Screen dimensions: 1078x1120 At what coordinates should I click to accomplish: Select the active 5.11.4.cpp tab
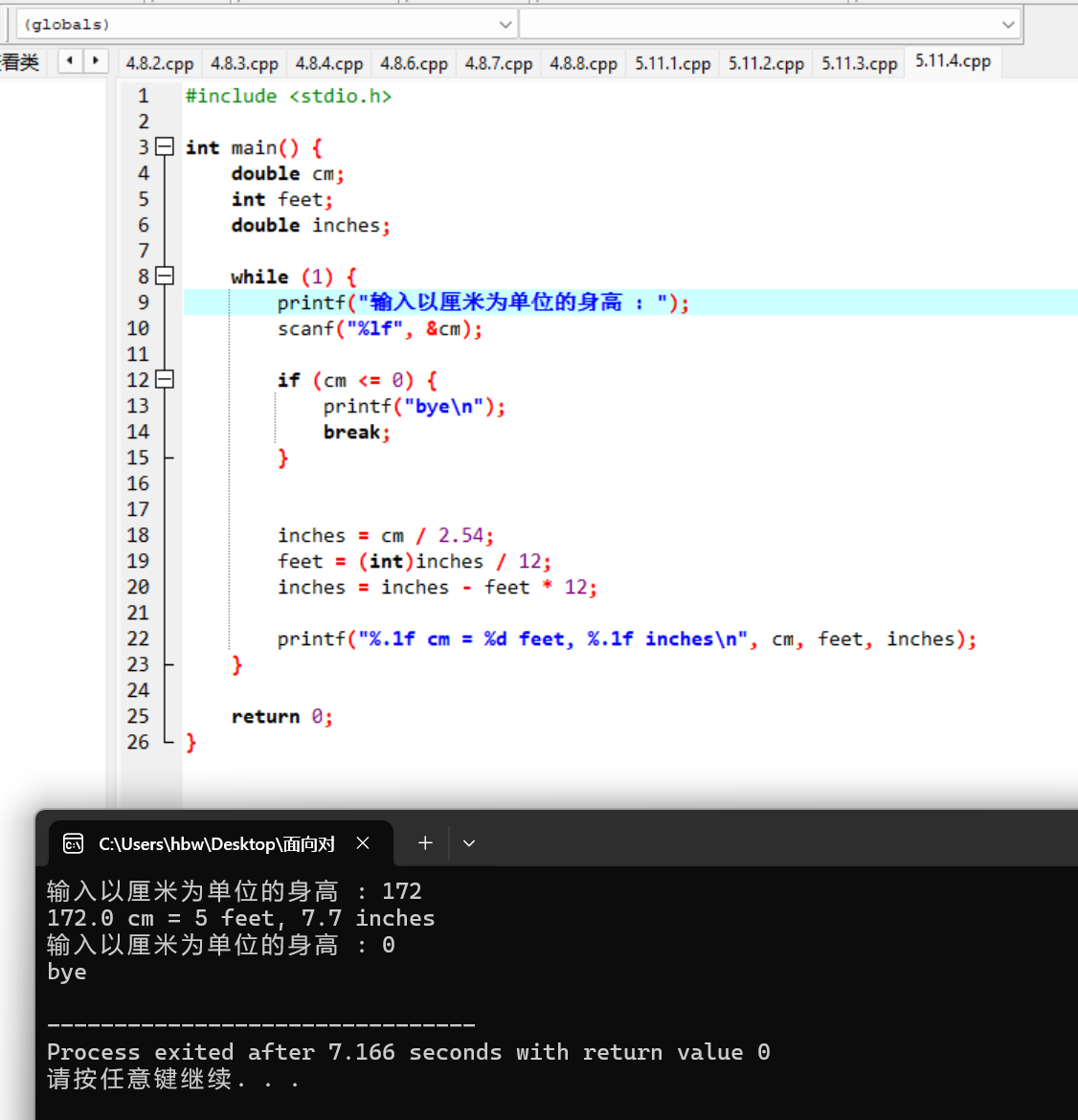[953, 61]
